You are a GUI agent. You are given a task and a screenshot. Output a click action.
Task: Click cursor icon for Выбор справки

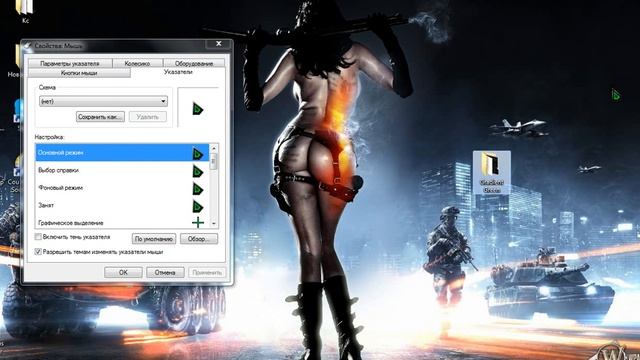click(x=198, y=171)
